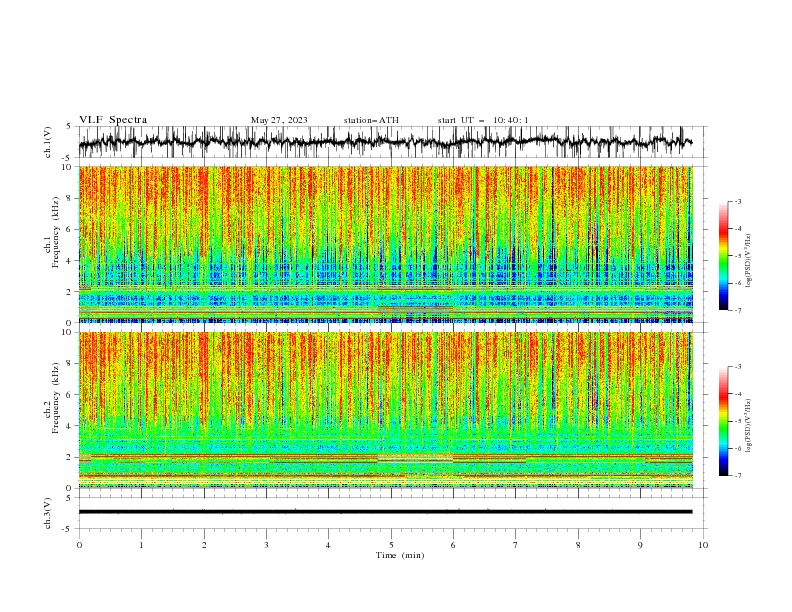The image size is (792, 612).
Task: Click the "10" minute tick on time axis
Action: (703, 545)
